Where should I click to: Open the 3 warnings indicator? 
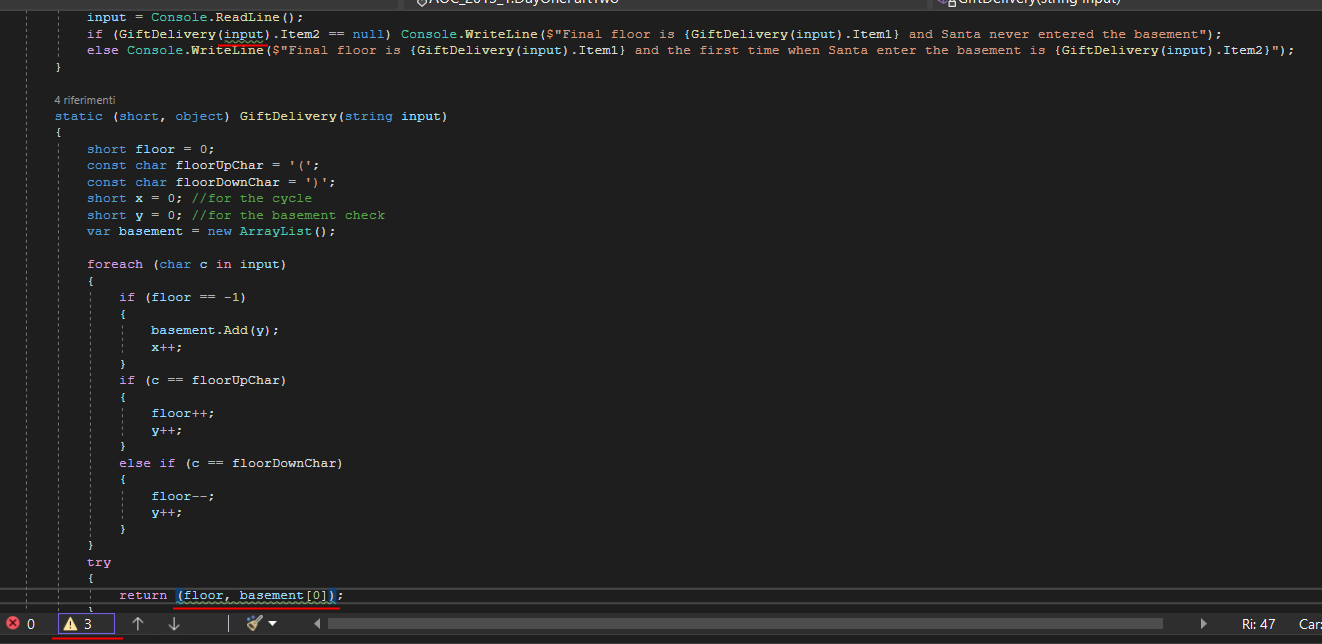[86, 624]
